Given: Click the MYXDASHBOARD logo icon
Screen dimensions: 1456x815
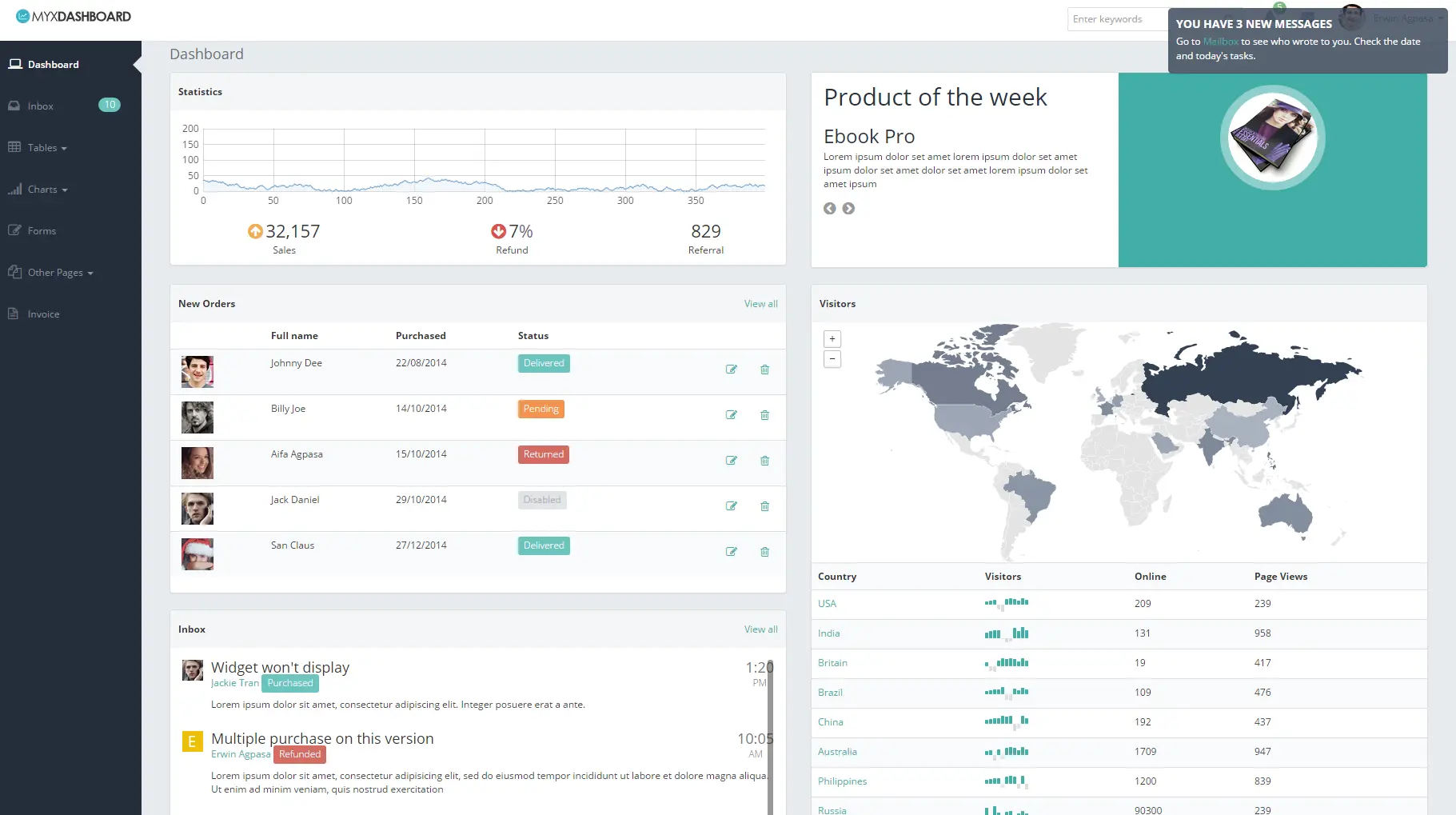Looking at the screenshot, I should click(x=22, y=16).
